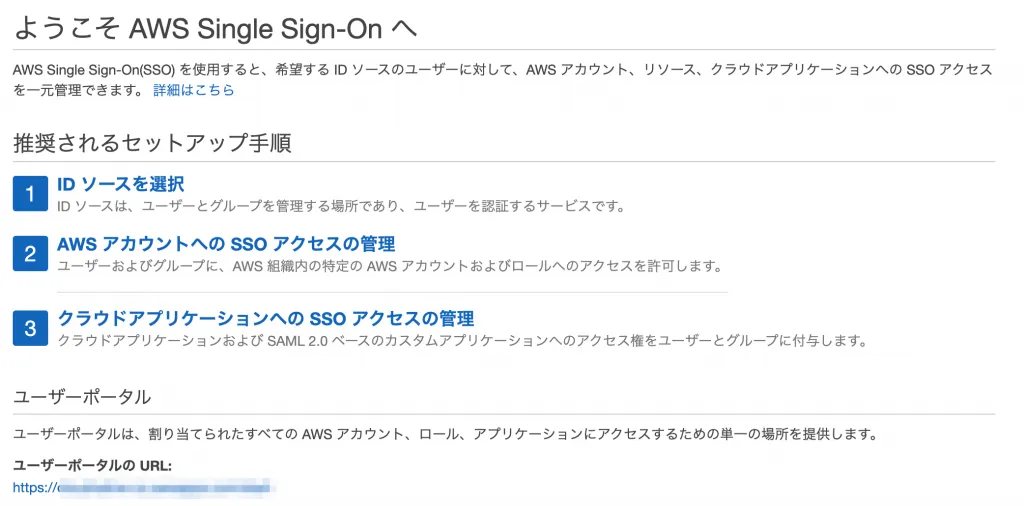
Task: Click the blue step 3 number icon
Action: point(30,327)
